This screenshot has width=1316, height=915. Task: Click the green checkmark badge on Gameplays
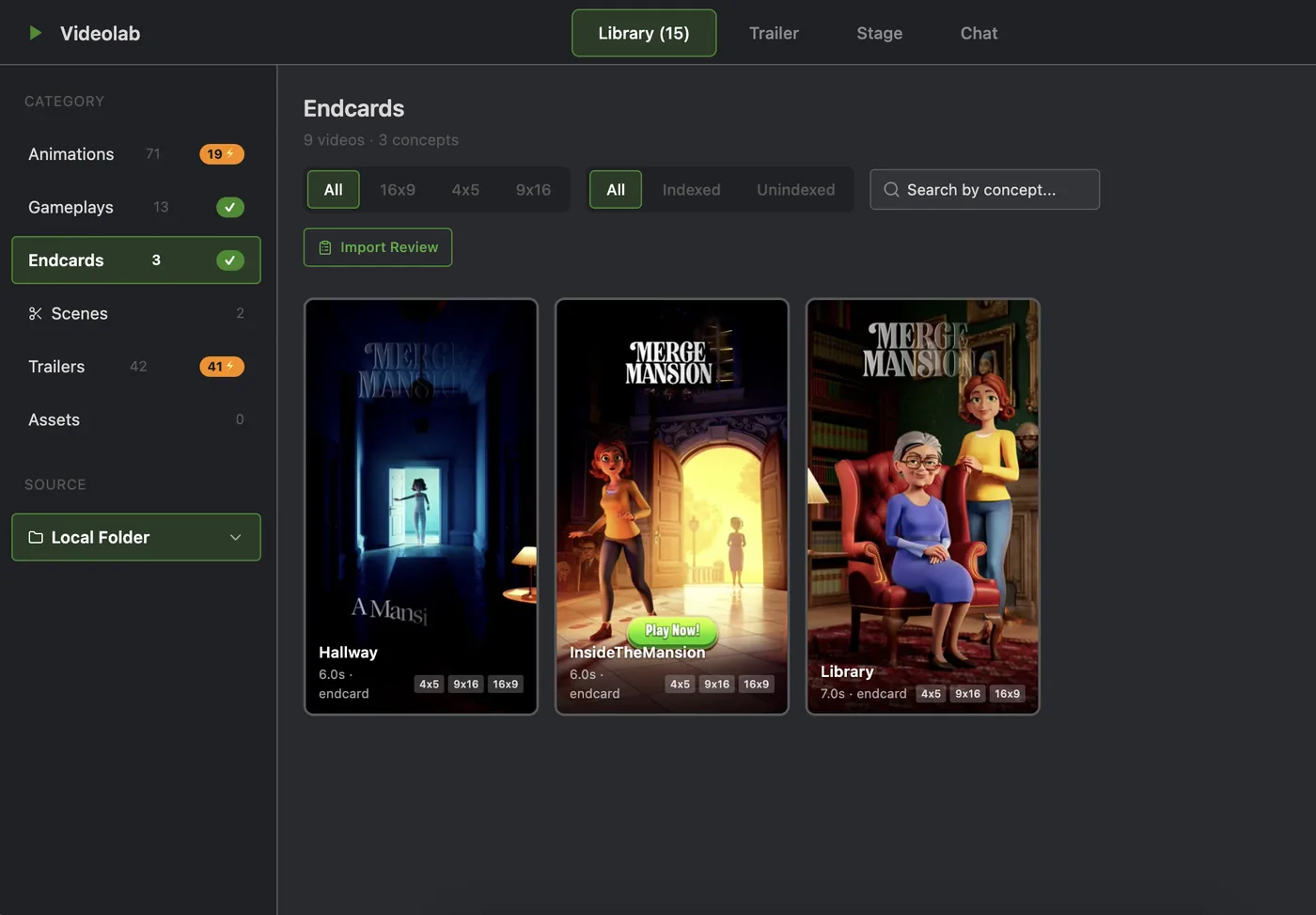point(230,207)
